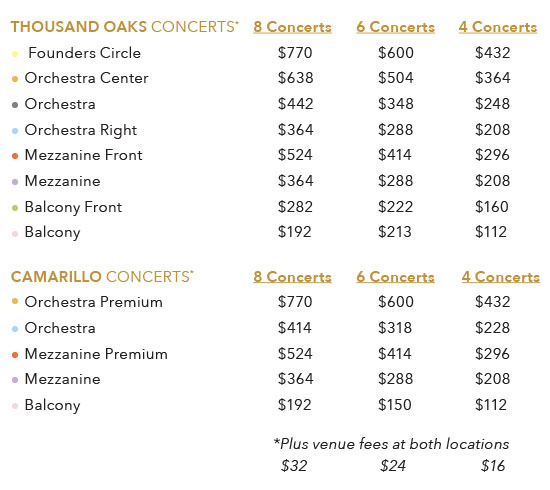Click the Camarillo Orchestra Premium color dot
Viewport: 550px width, 490px height.
15,301
